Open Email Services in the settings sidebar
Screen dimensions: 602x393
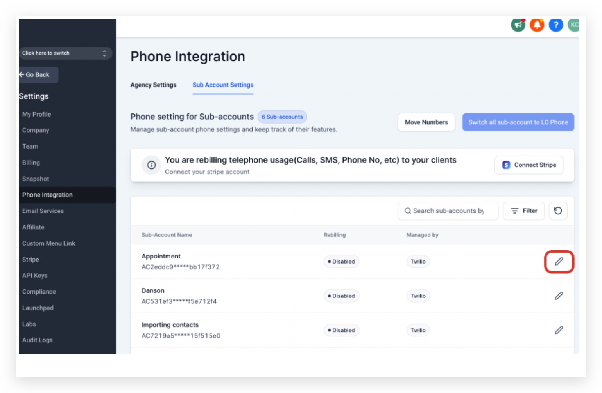click(43, 211)
